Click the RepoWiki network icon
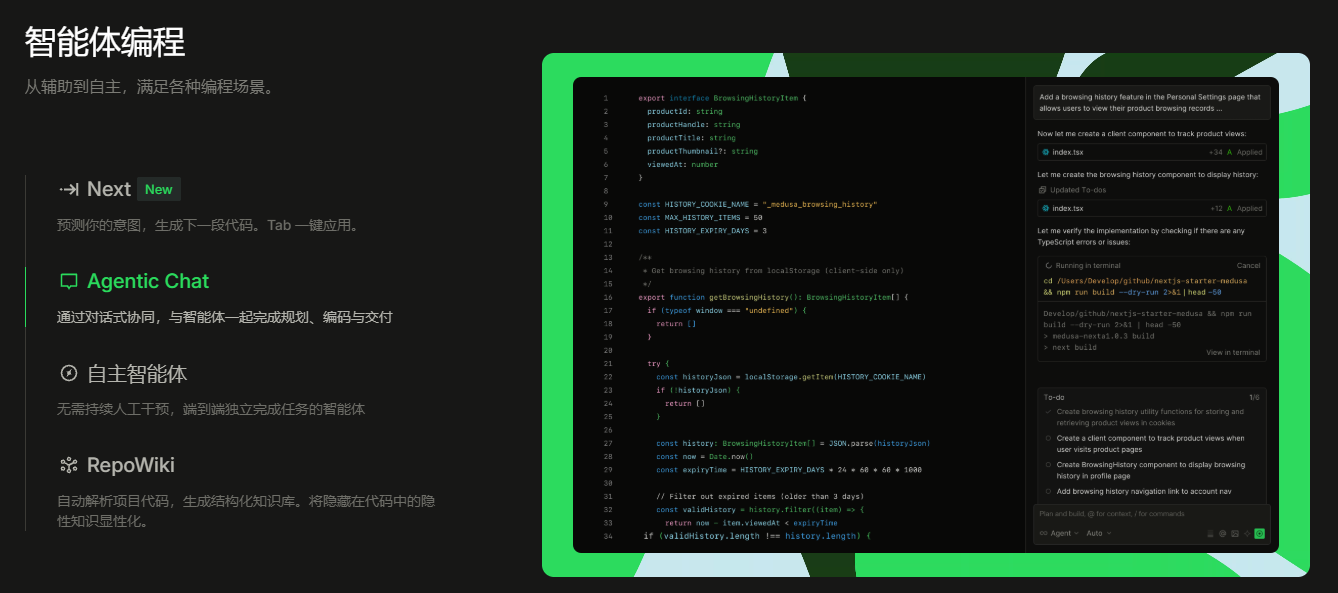The width and height of the screenshot is (1338, 593). click(68, 465)
